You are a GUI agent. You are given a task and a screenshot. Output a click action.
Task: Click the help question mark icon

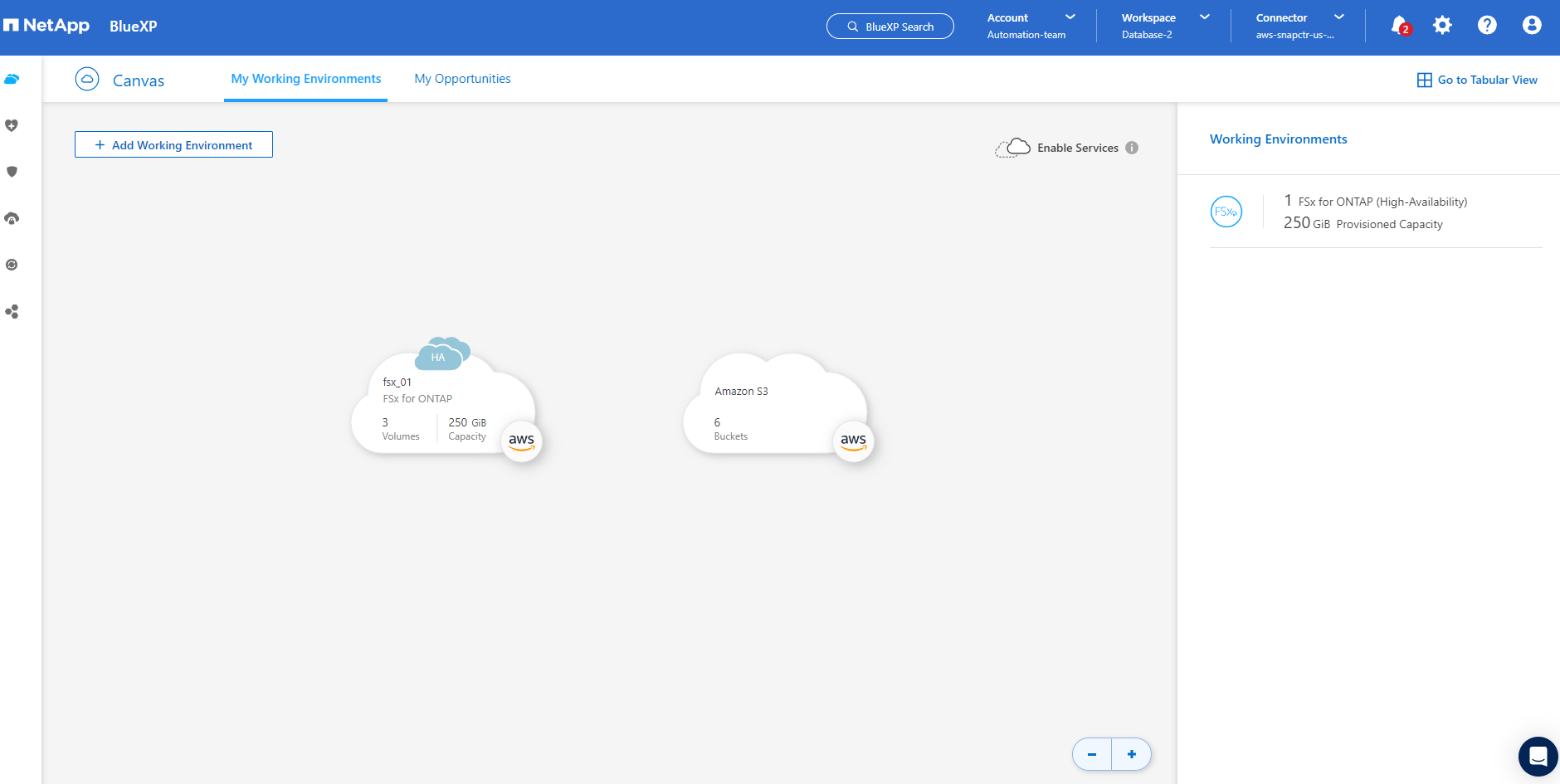[1487, 26]
